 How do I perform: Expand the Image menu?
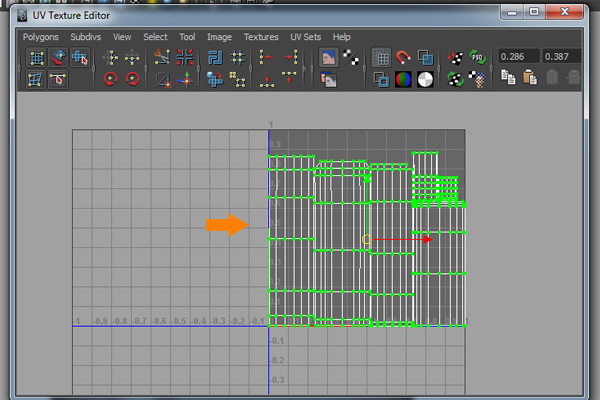pos(219,37)
